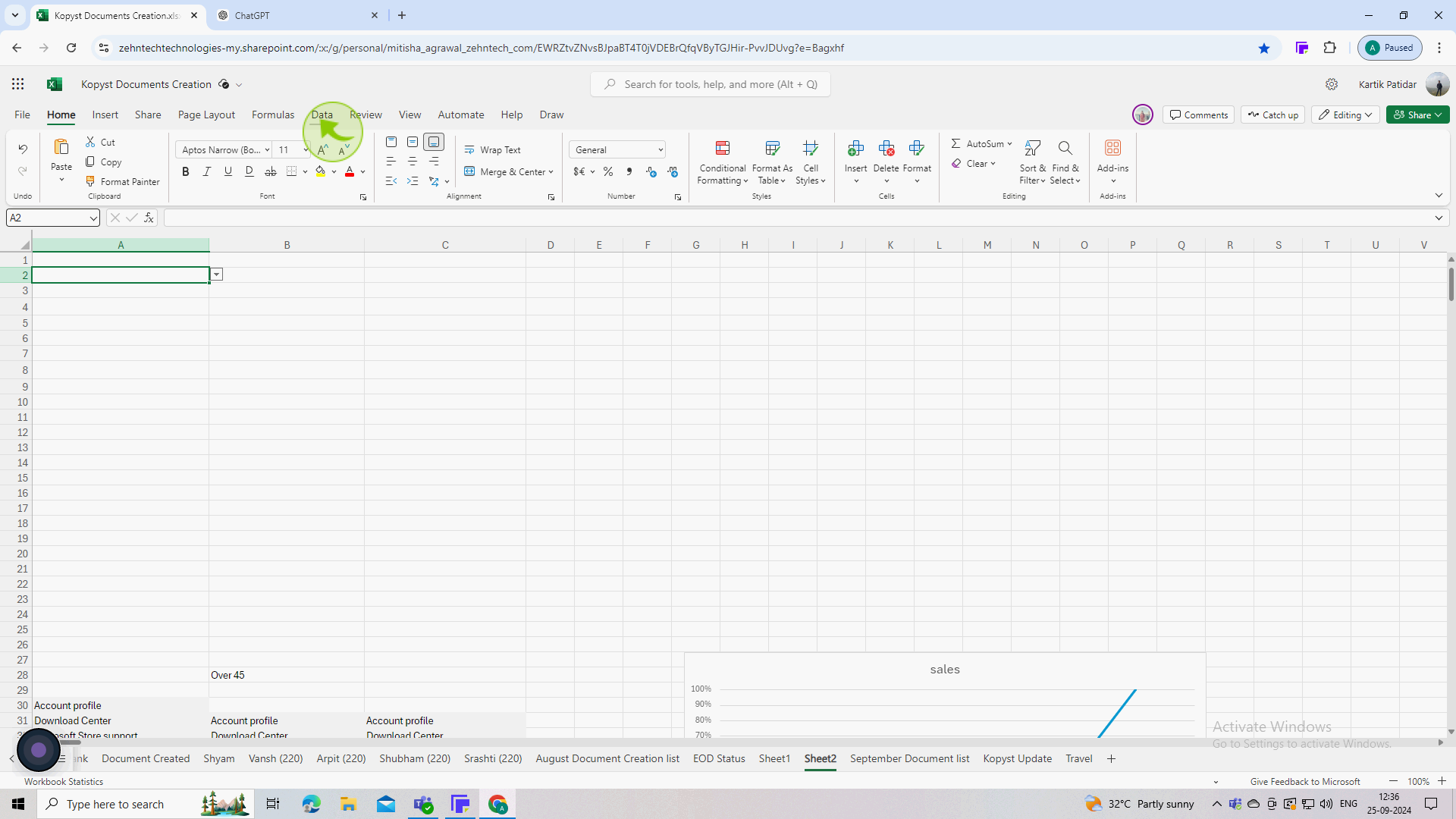Viewport: 1456px width, 819px height.
Task: Open the cell A2 validation dropdown arrow
Action: 217,275
